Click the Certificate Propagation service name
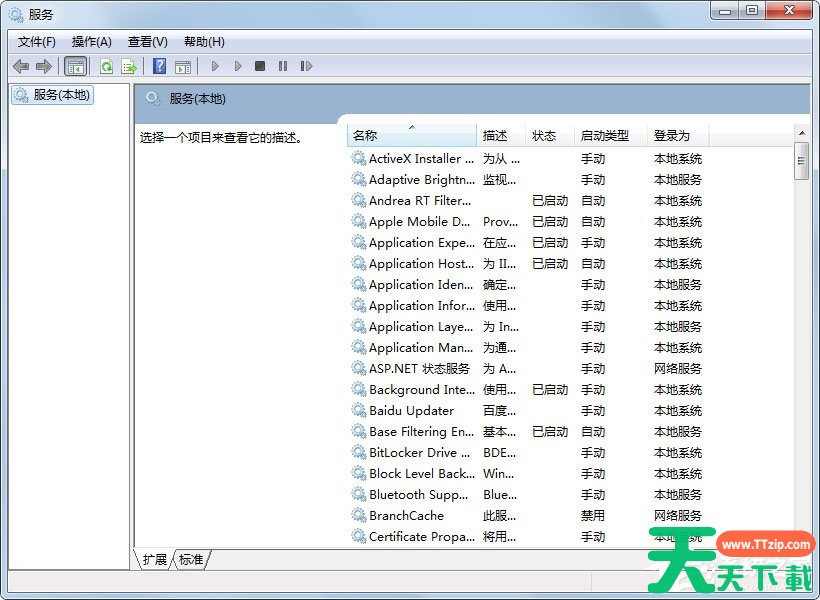The image size is (820, 600). (x=422, y=537)
